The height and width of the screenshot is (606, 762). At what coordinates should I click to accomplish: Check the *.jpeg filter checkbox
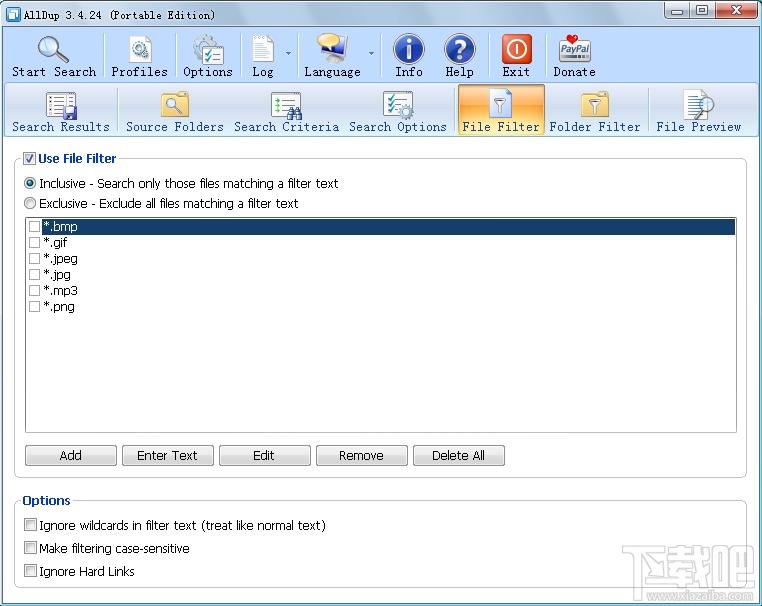pos(34,259)
